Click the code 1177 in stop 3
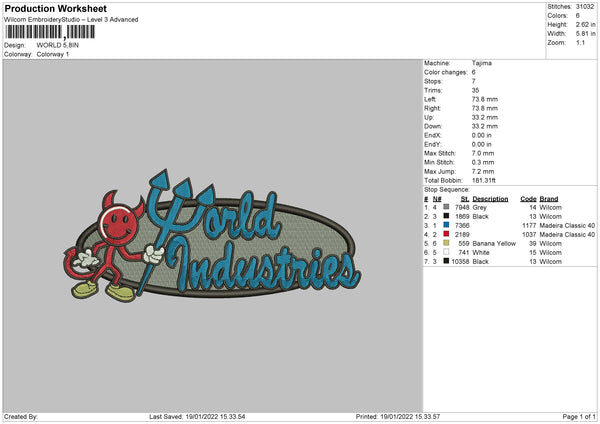 [x=529, y=225]
